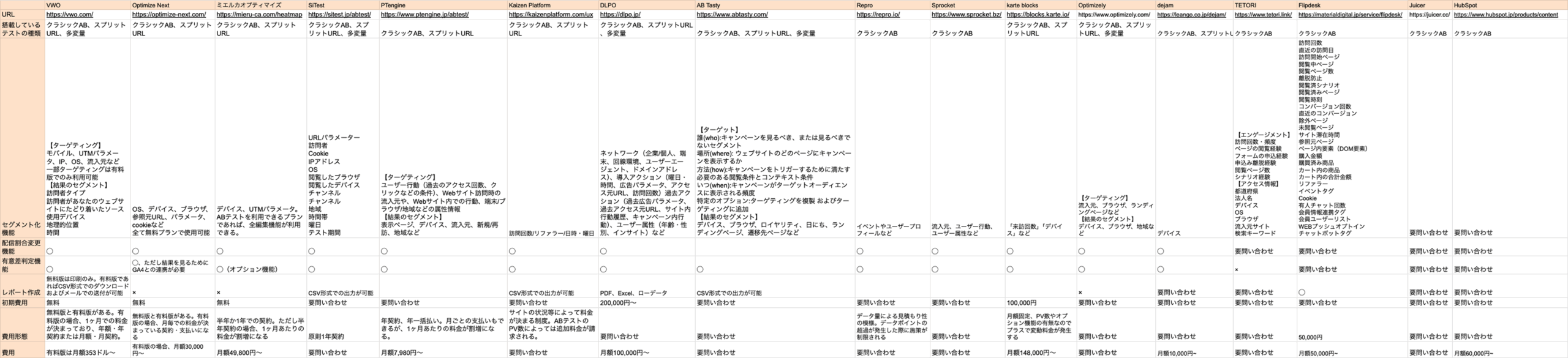The width and height of the screenshot is (1568, 358).
Task: Click the HubSpot header cell
Action: (1510, 5)
